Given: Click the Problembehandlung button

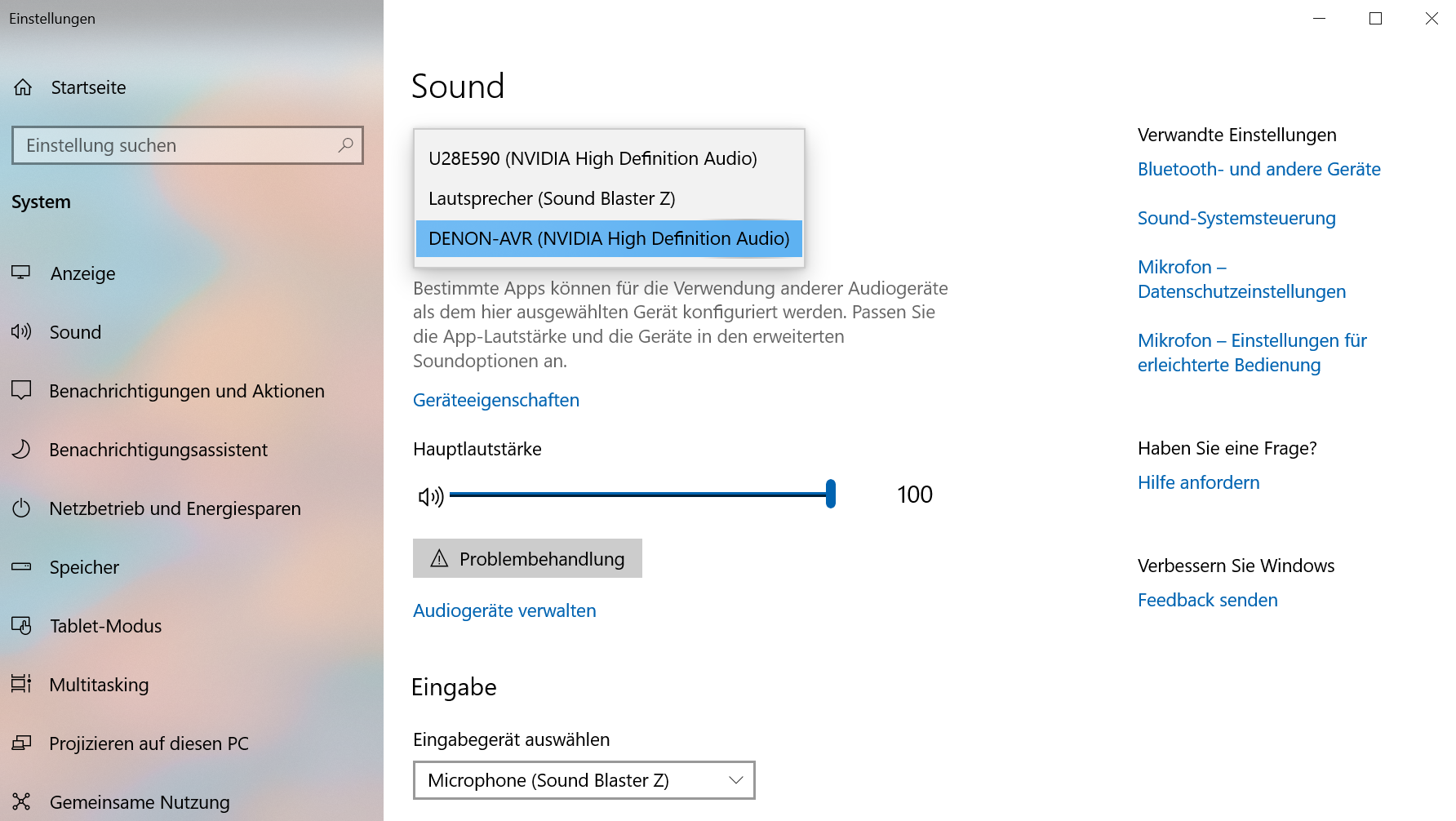Looking at the screenshot, I should 527,558.
